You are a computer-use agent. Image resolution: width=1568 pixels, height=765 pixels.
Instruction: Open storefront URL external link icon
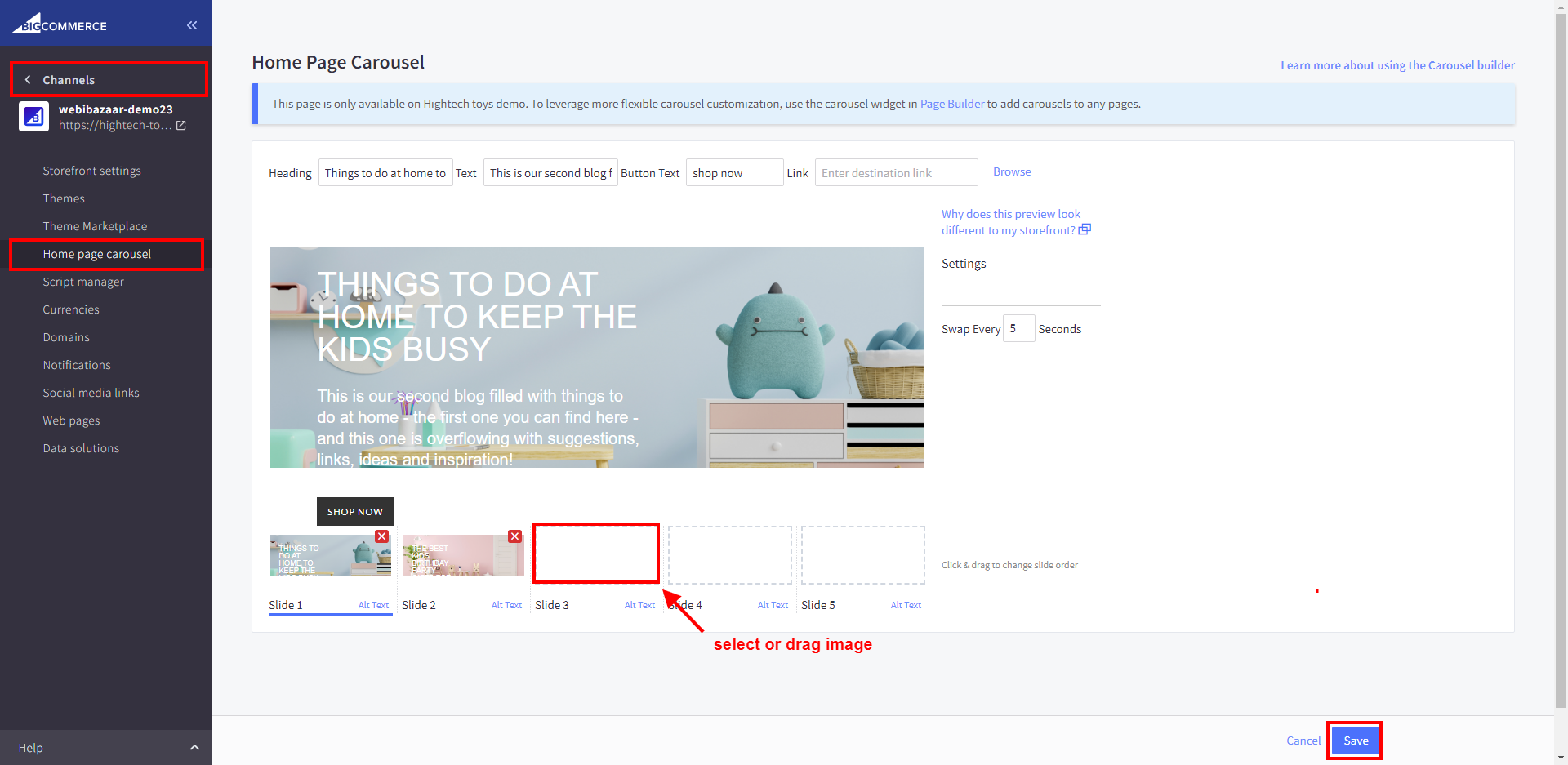(181, 126)
